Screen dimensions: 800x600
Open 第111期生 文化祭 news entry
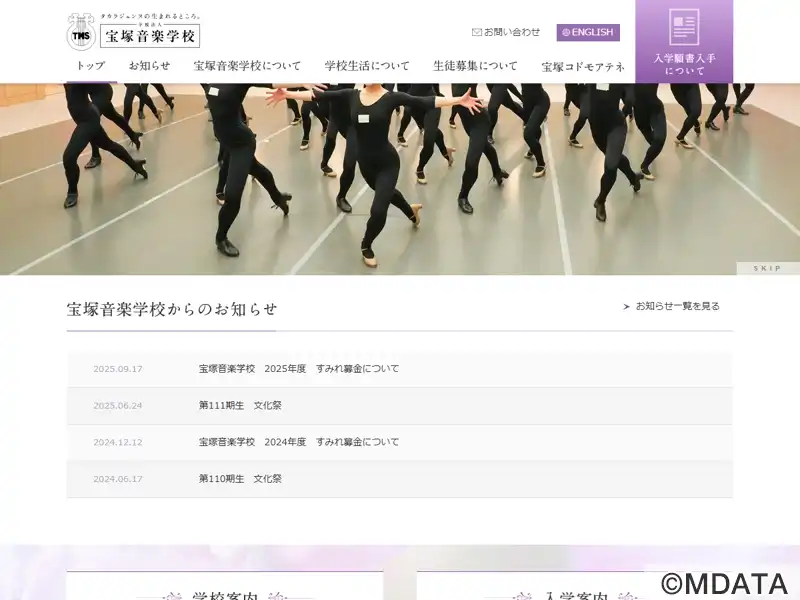240,406
